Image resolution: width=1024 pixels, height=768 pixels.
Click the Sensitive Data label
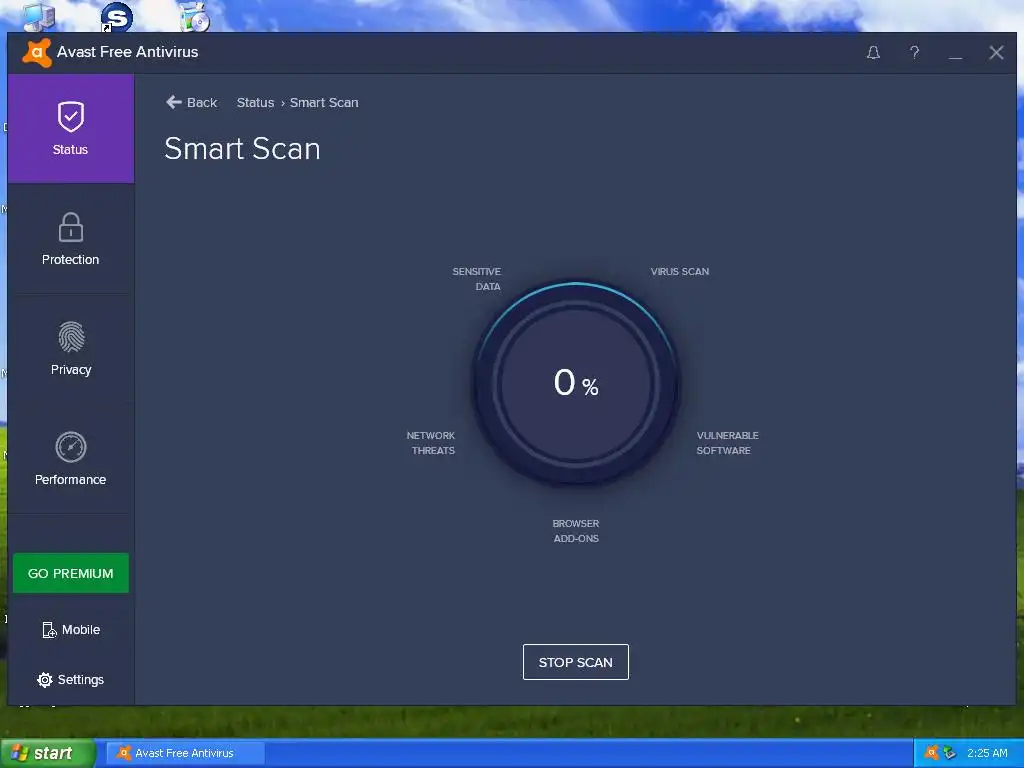point(477,279)
